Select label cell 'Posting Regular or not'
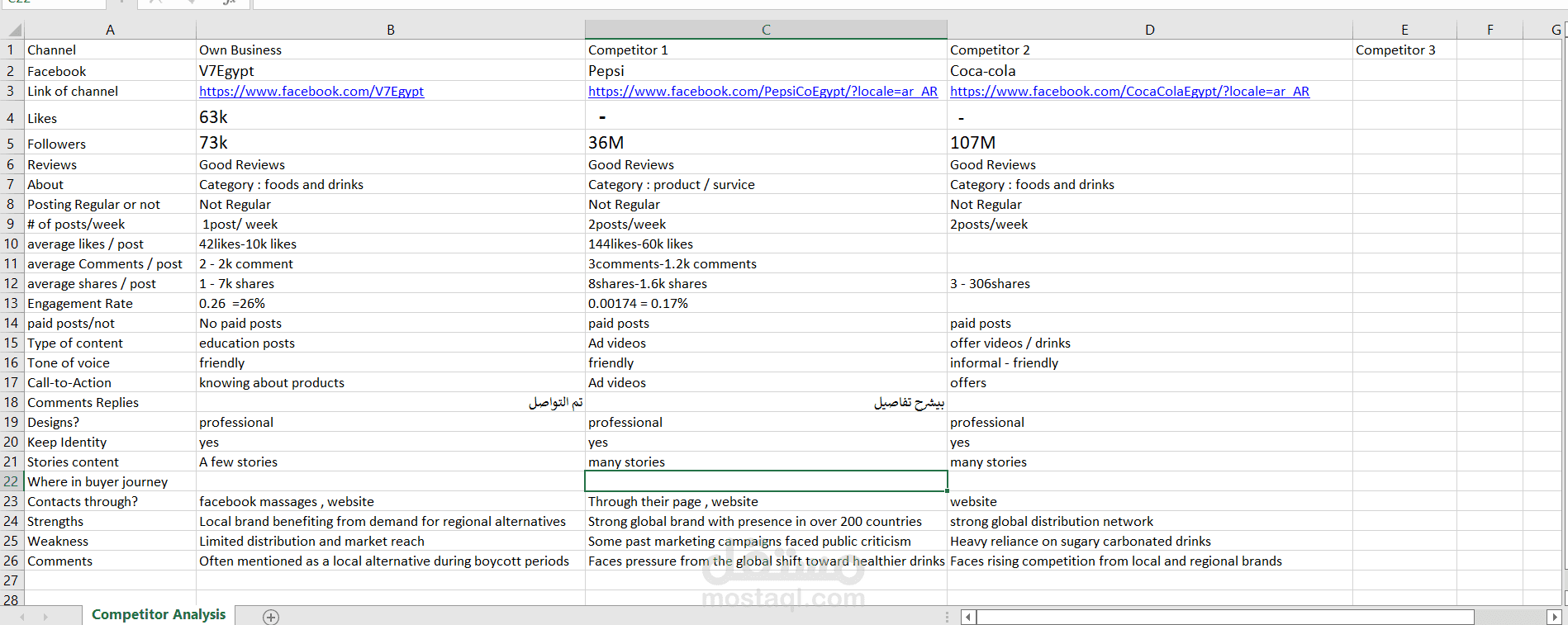Screen dimensions: 1568x625 pos(110,205)
